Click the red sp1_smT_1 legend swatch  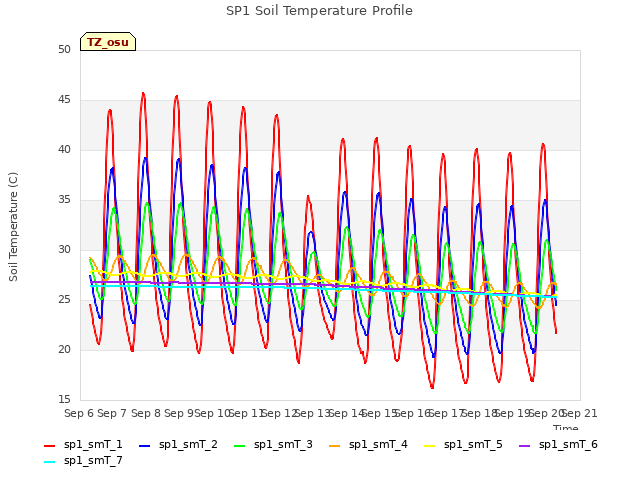pos(49,446)
